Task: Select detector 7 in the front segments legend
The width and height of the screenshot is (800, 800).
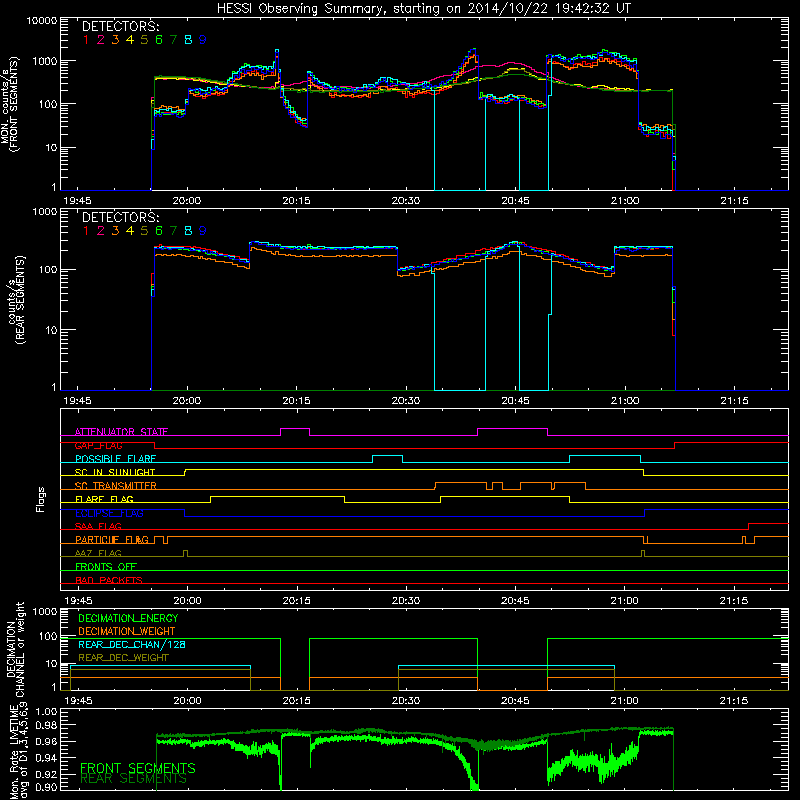Action: (173, 40)
